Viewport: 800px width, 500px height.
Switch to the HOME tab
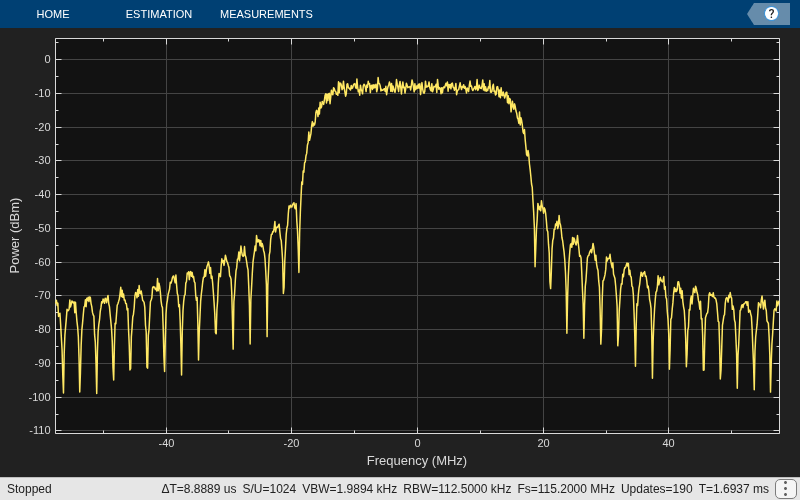pyautogui.click(x=53, y=14)
